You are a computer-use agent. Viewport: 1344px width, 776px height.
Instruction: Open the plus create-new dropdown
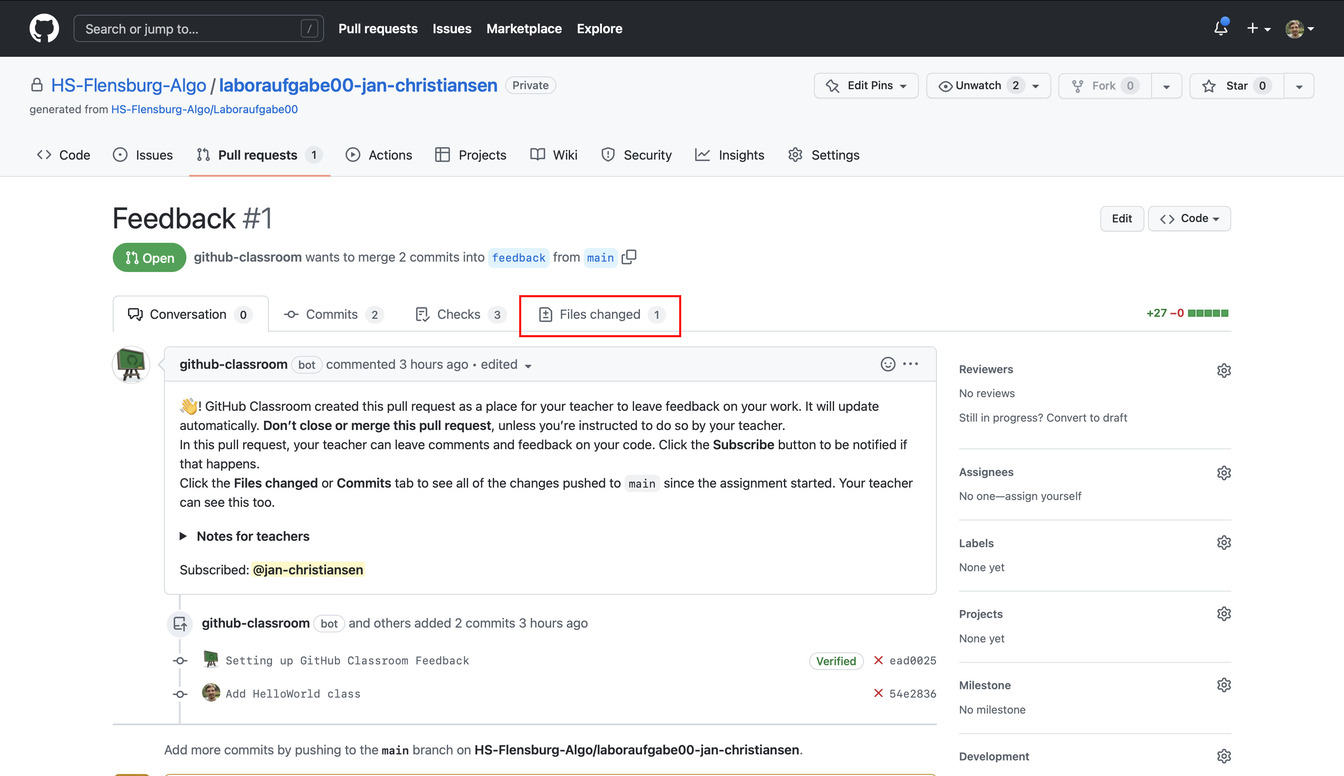(1257, 29)
